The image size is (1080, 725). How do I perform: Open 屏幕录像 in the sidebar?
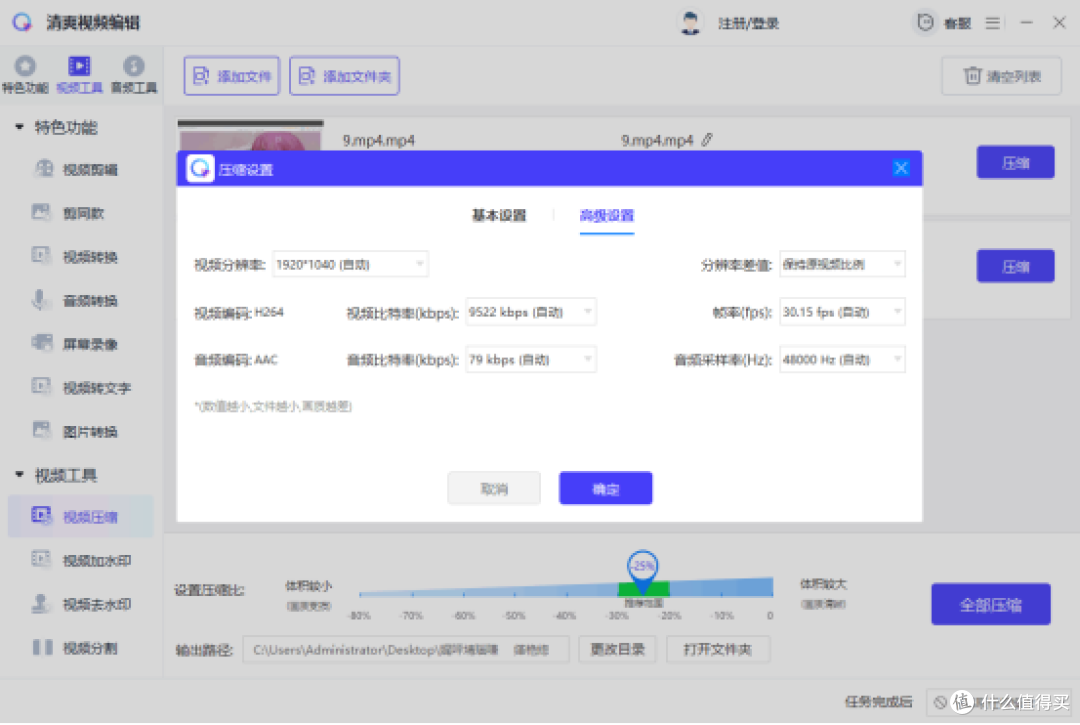coord(76,344)
